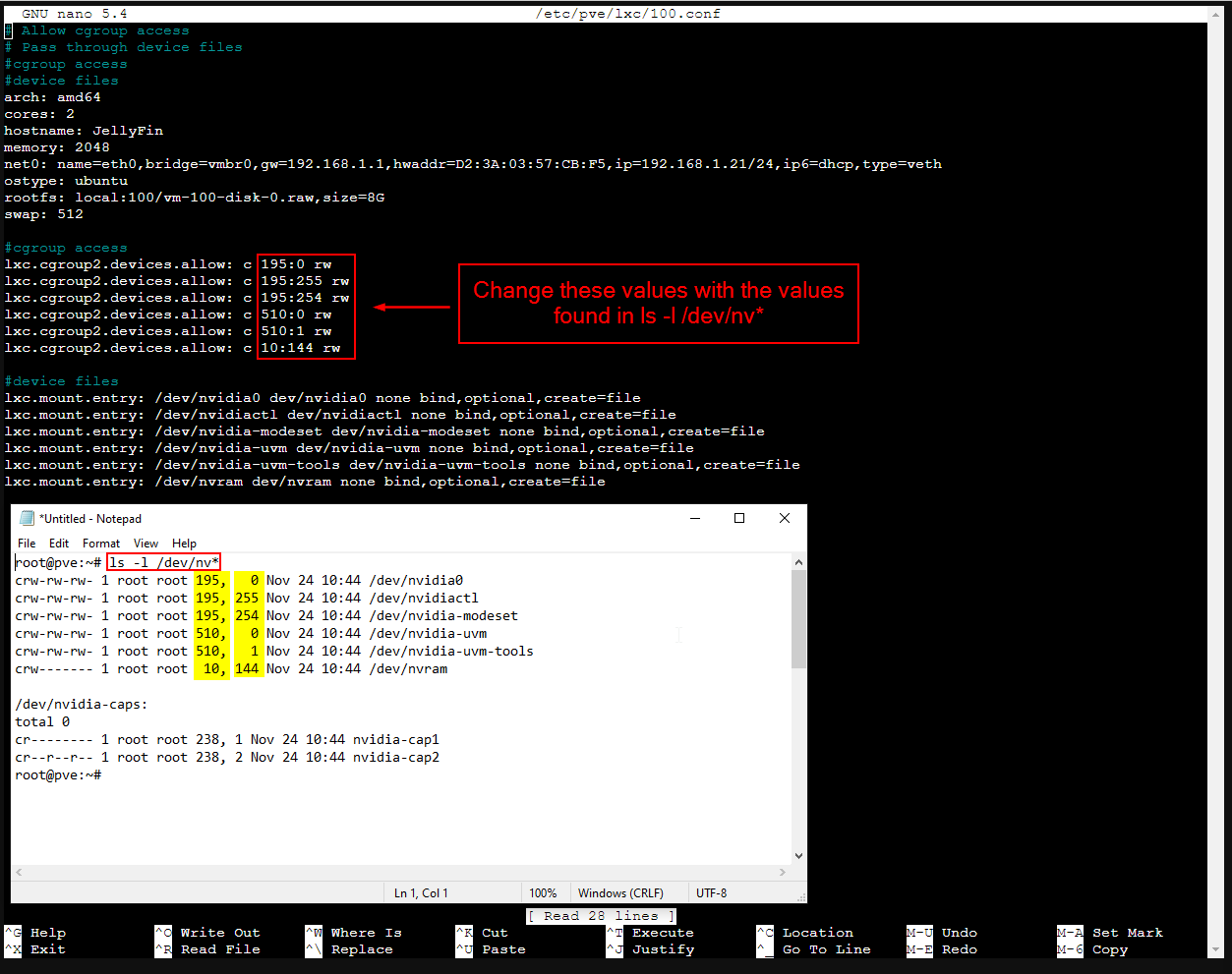Click the Notepad vertical scrollbar thumb
Viewport: 1232px width, 974px height.
(798, 619)
